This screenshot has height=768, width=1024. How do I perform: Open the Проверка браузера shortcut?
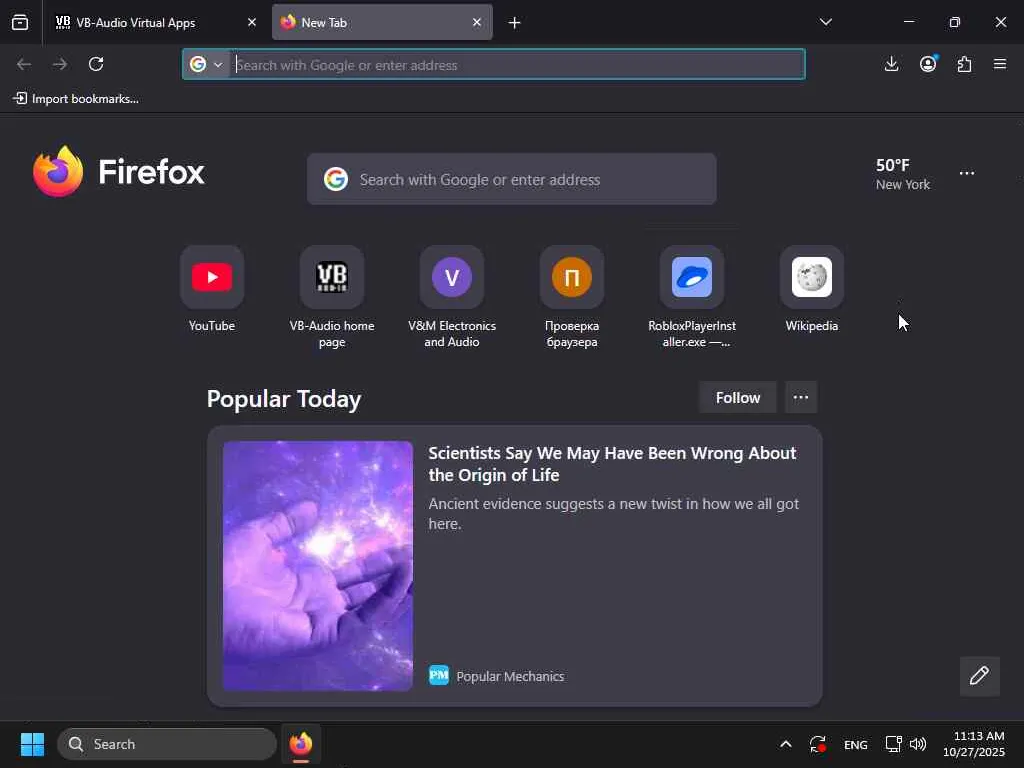click(x=572, y=296)
